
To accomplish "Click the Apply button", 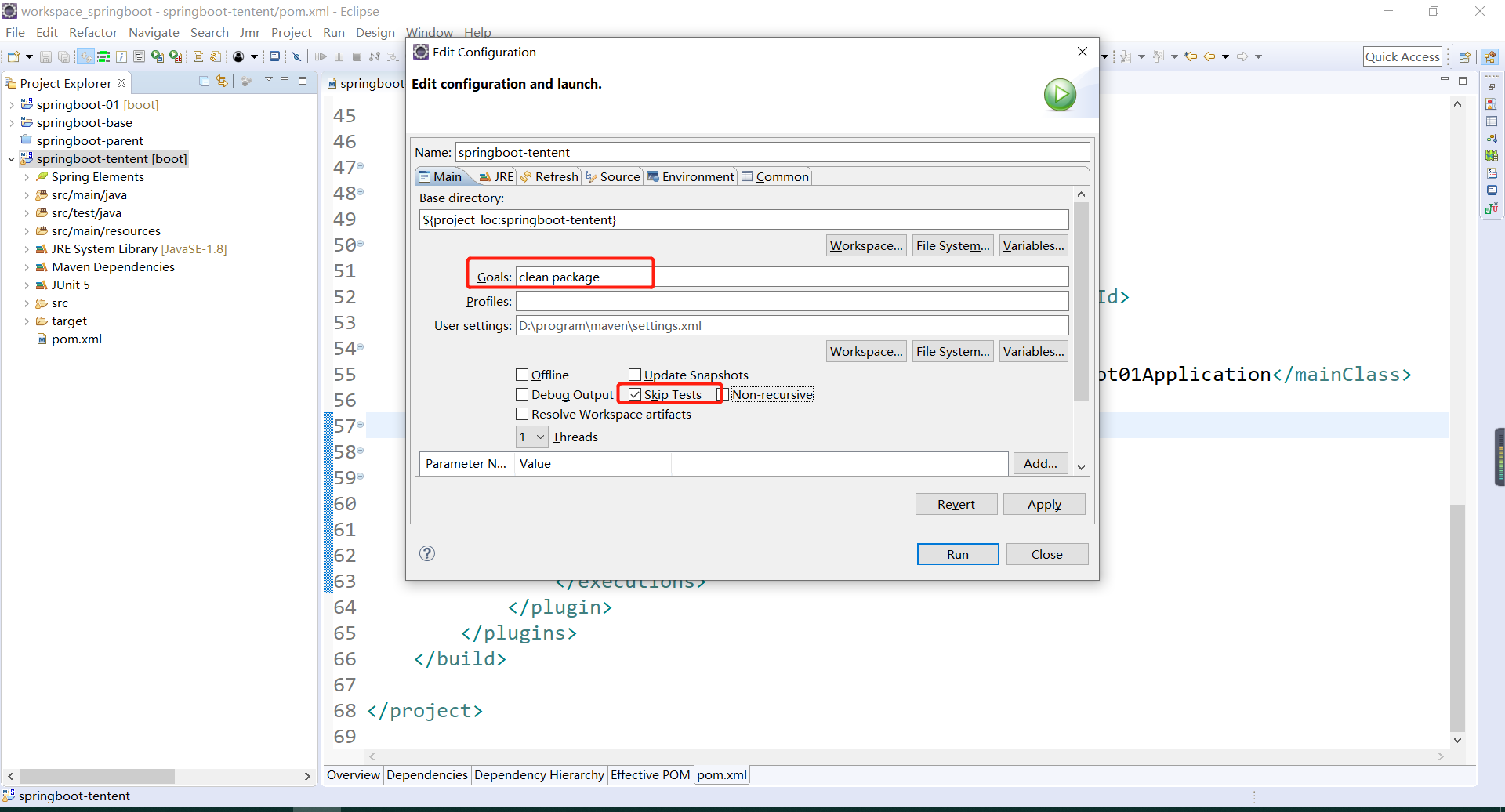I will point(1044,504).
